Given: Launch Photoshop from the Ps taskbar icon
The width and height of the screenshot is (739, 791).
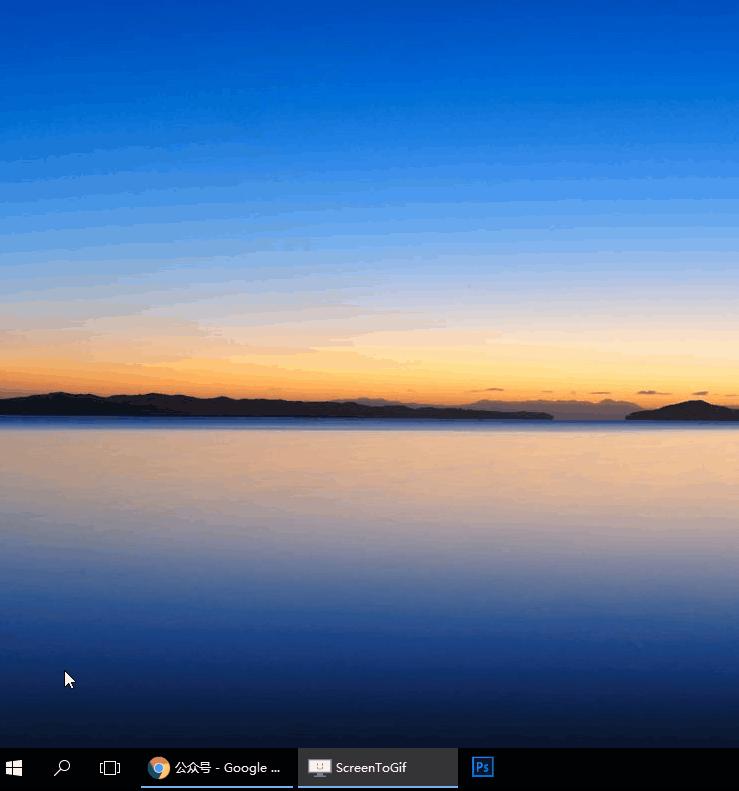Looking at the screenshot, I should click(483, 767).
